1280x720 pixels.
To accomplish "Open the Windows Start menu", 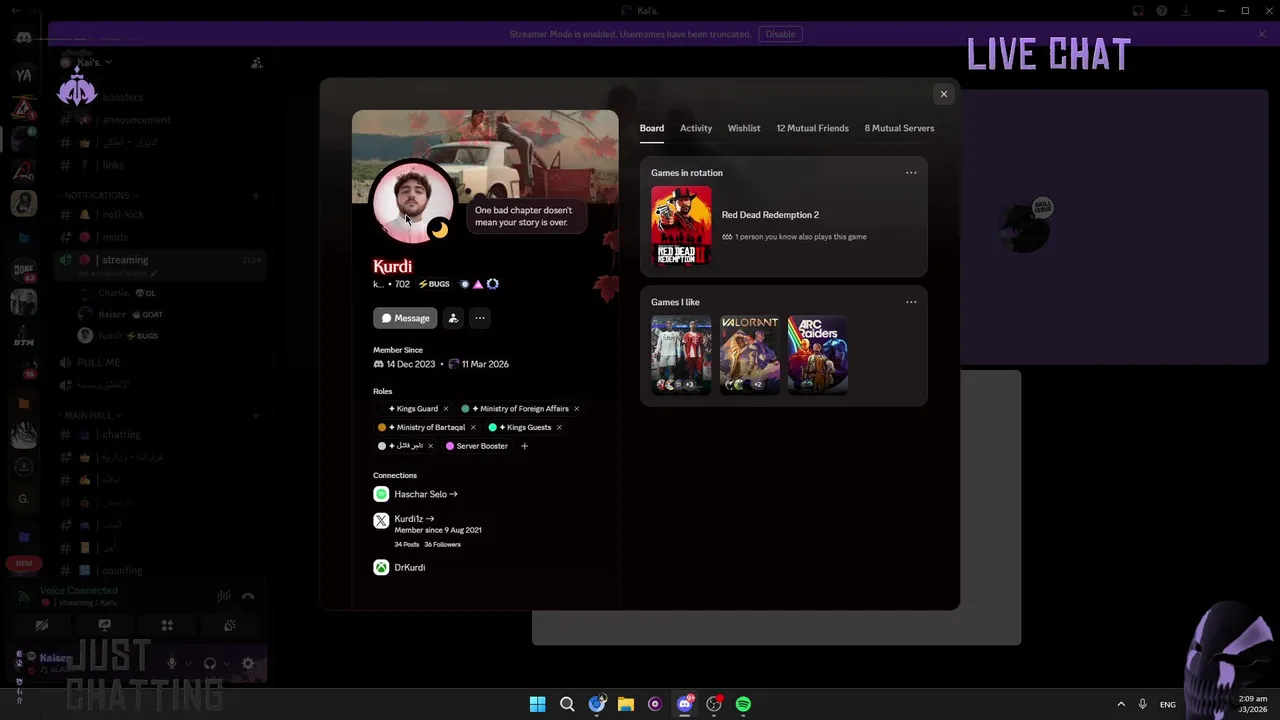I will pyautogui.click(x=537, y=704).
